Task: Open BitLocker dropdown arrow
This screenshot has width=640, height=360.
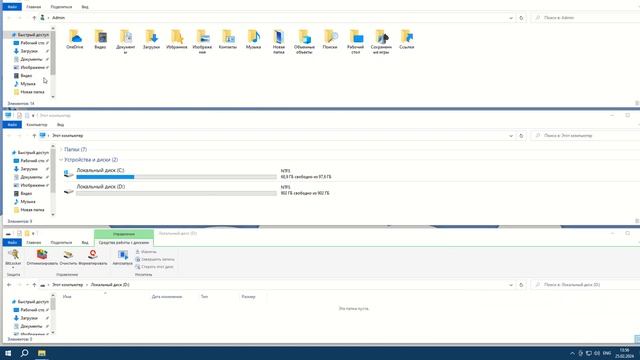Action: point(13,268)
